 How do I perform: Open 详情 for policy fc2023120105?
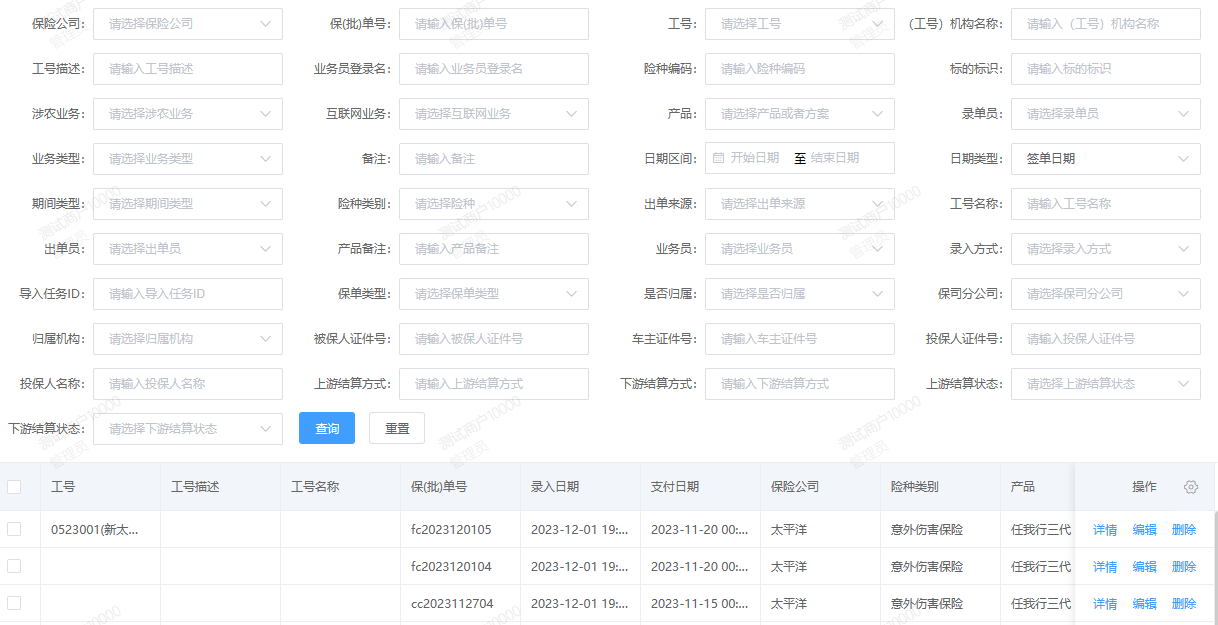[1105, 530]
